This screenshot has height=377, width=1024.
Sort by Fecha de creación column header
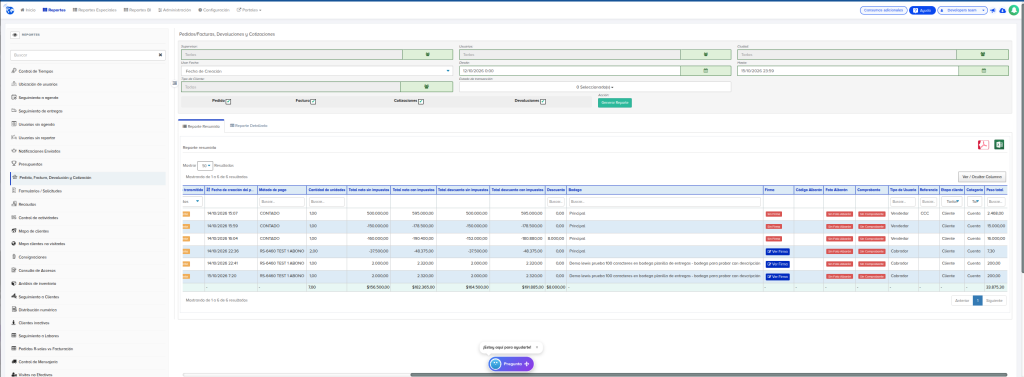click(x=231, y=189)
